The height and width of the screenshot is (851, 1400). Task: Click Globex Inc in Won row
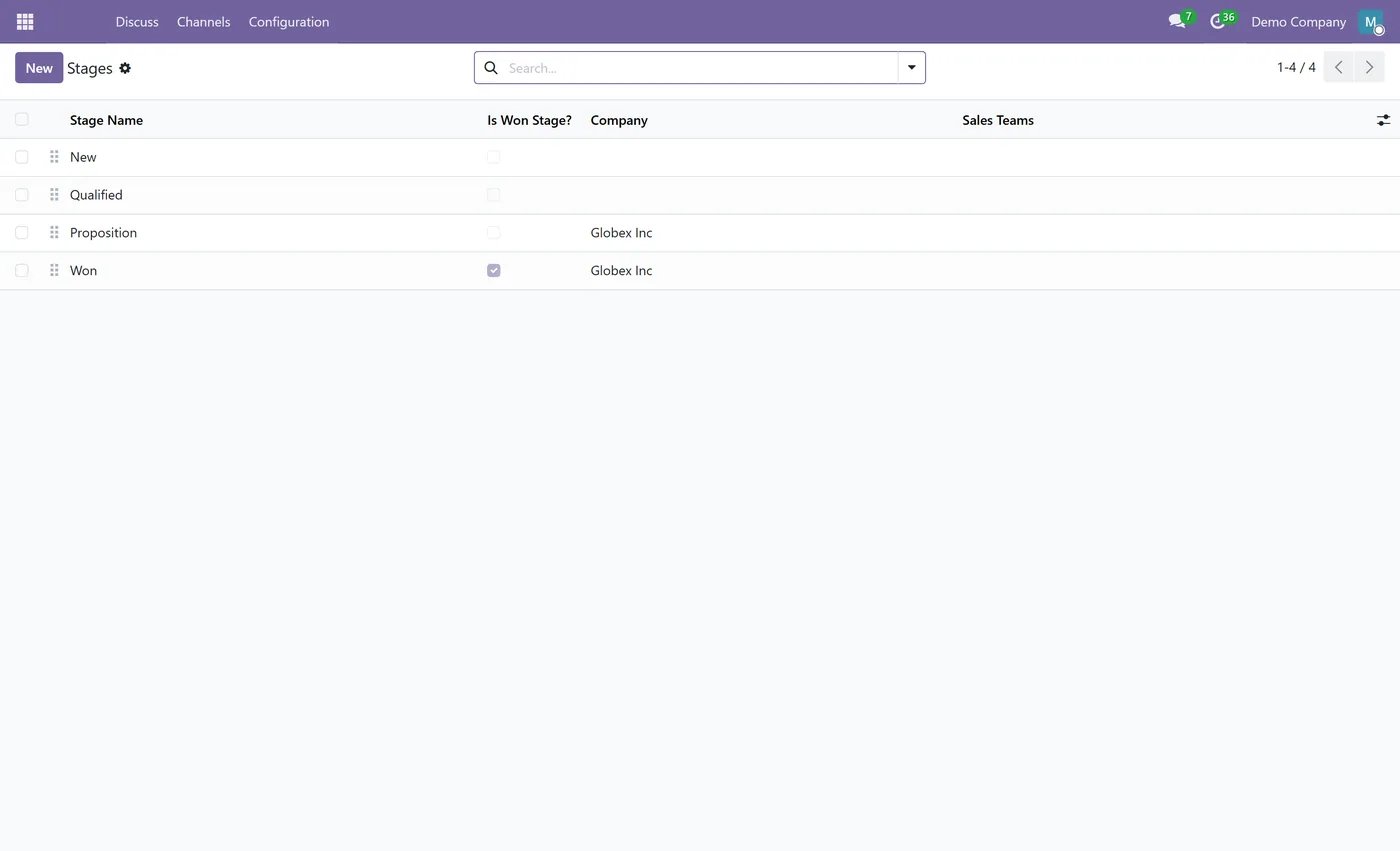click(621, 271)
